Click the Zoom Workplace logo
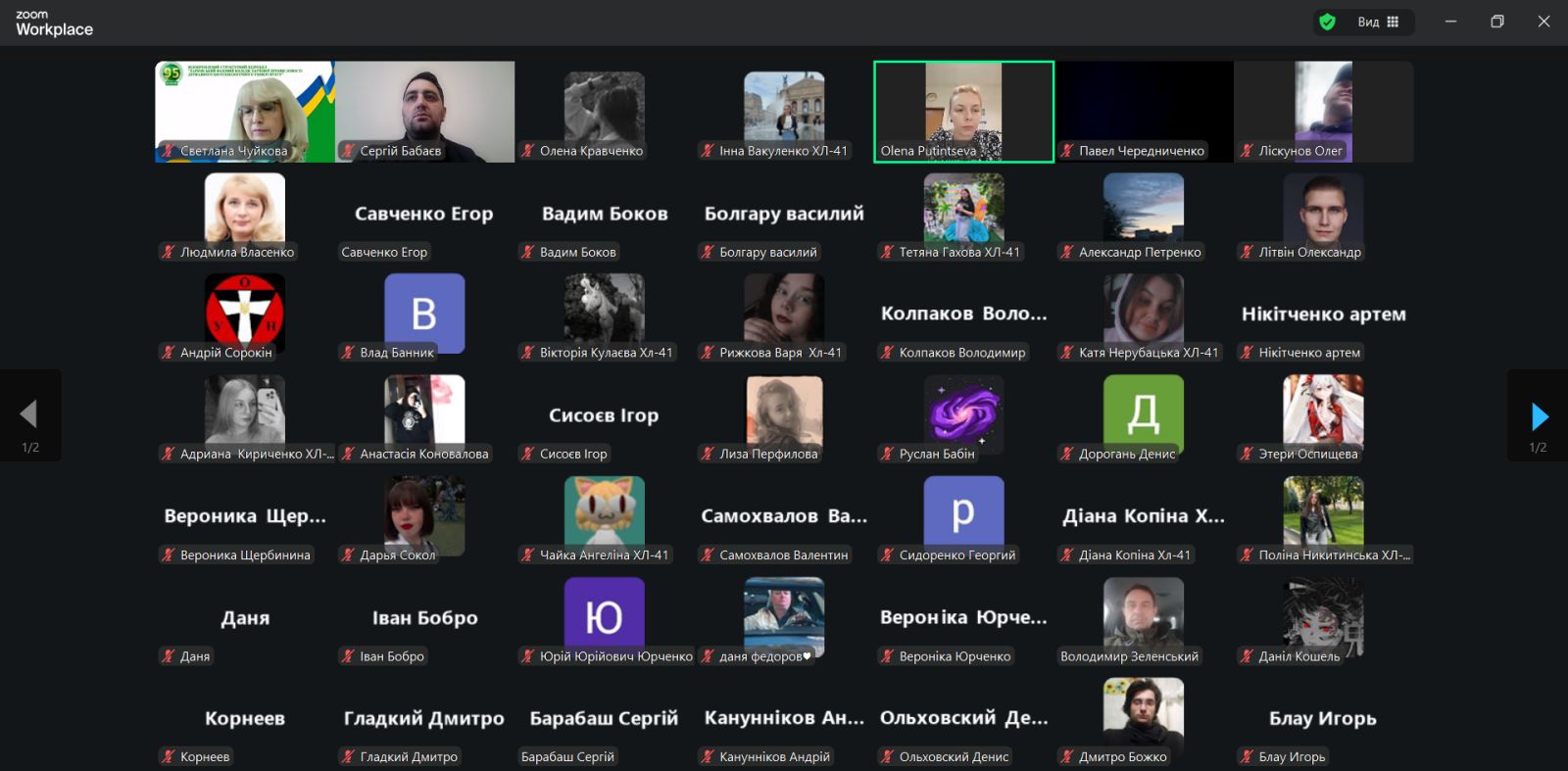Viewport: 1568px width, 771px height. coord(54,23)
